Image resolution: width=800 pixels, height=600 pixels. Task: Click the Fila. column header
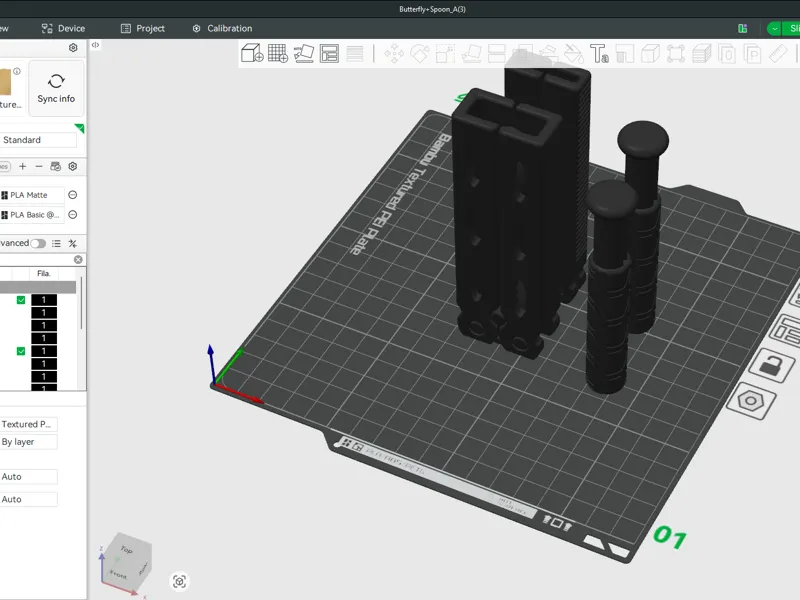coord(44,273)
